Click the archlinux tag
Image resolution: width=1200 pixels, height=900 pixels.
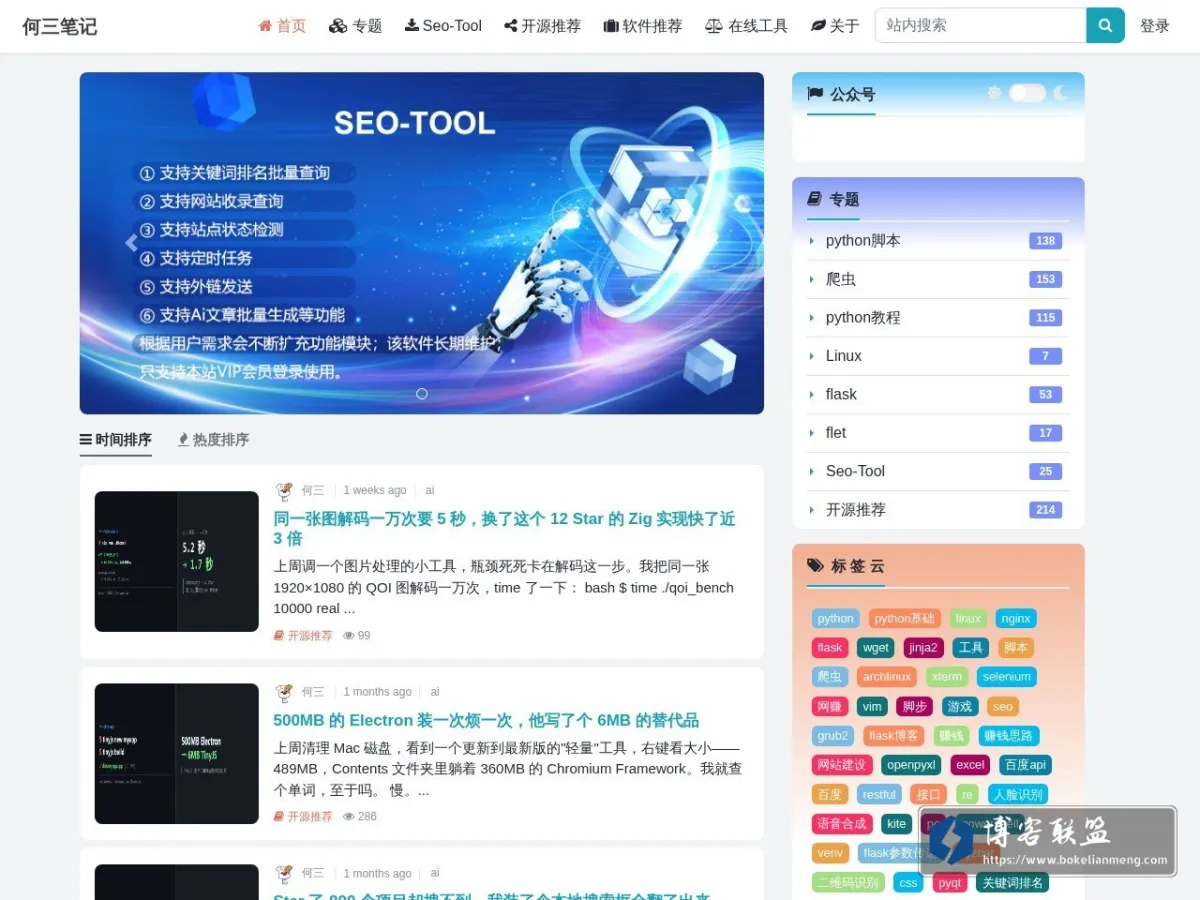click(x=887, y=677)
